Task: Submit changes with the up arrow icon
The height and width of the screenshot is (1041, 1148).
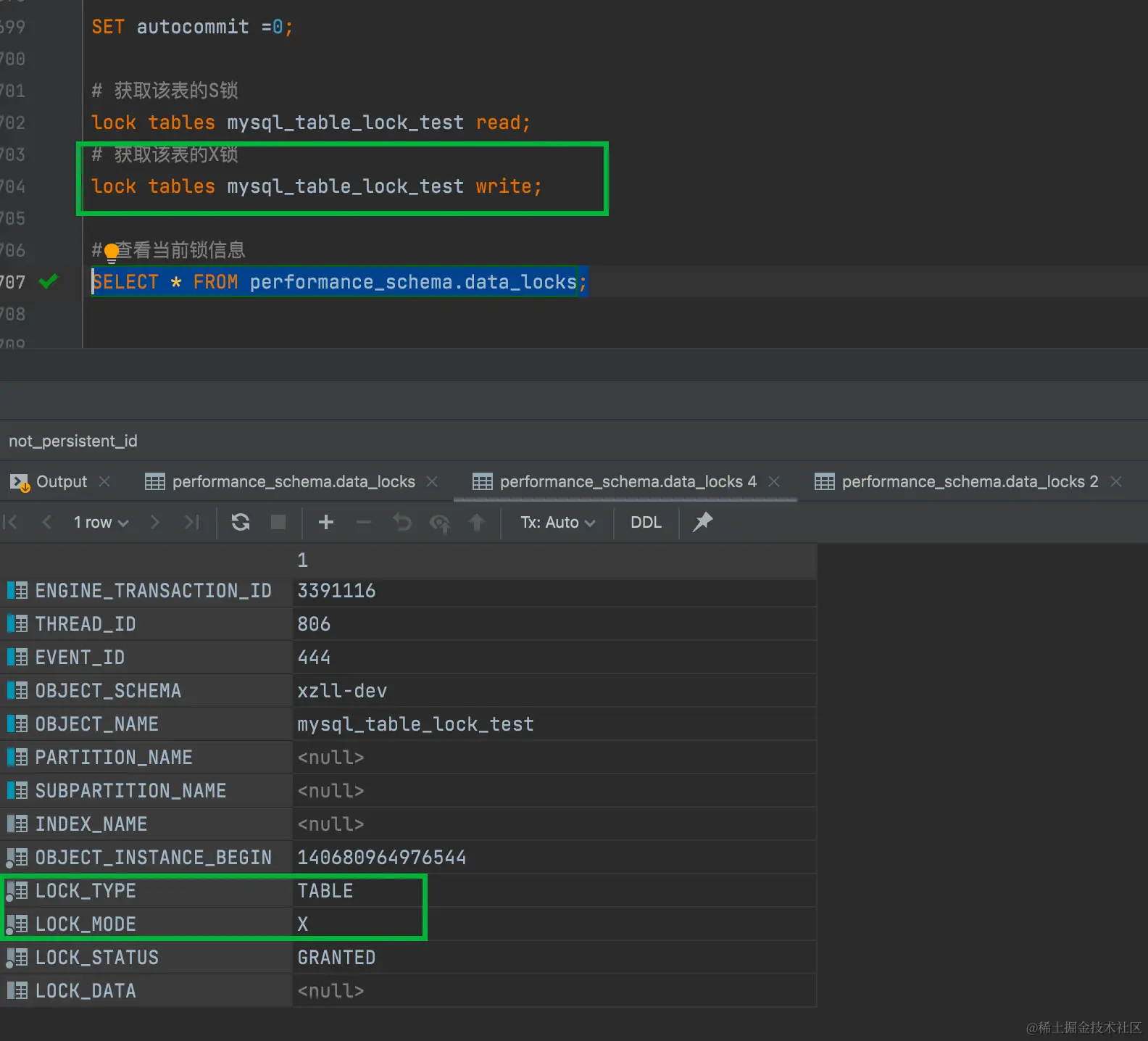Action: point(477,522)
